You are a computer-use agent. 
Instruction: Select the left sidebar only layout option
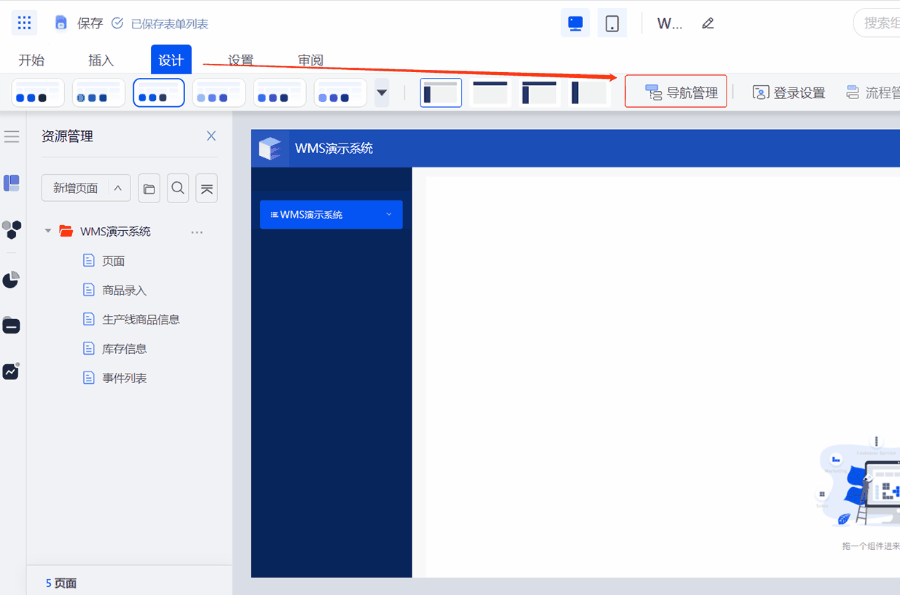(589, 93)
